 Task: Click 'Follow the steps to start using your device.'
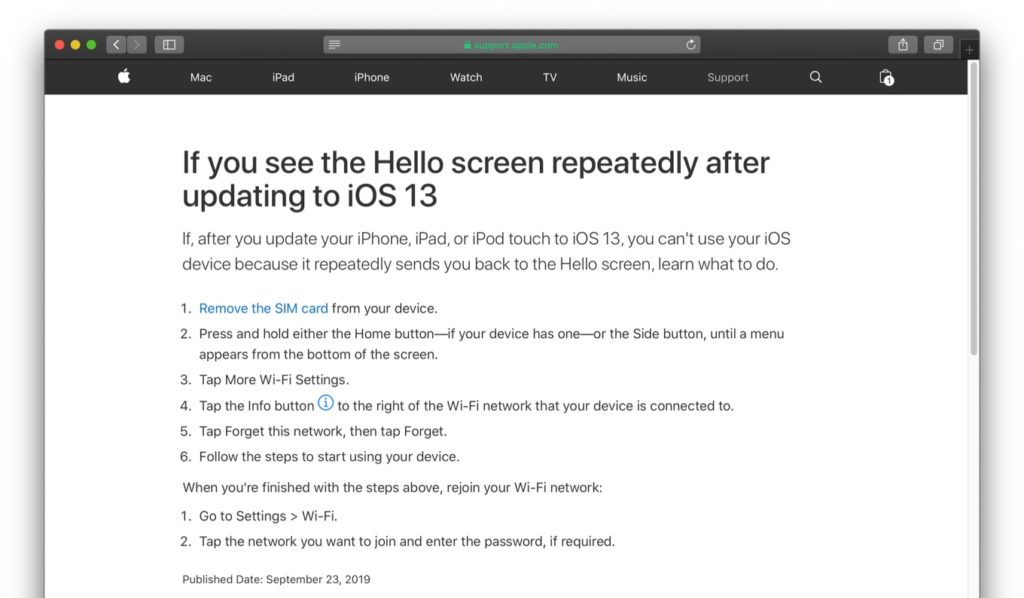point(329,456)
